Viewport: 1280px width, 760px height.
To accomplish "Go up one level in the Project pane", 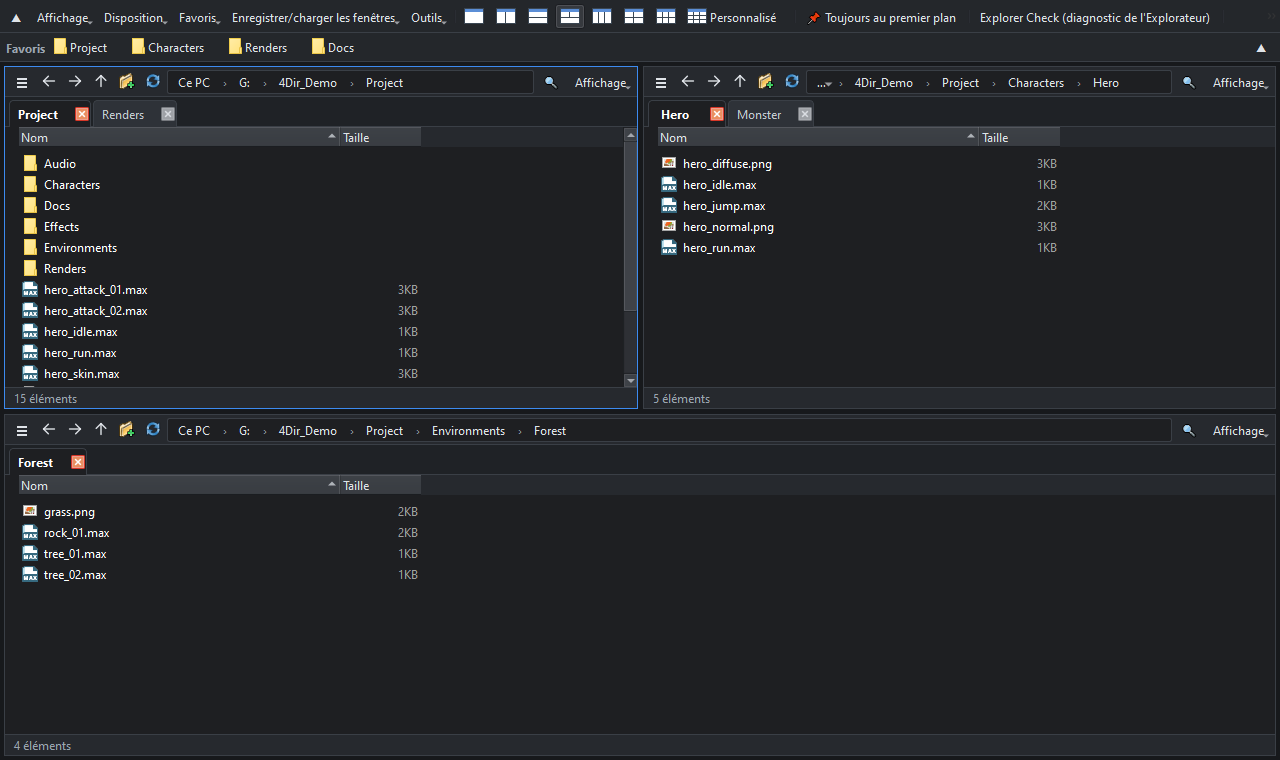I will click(101, 82).
